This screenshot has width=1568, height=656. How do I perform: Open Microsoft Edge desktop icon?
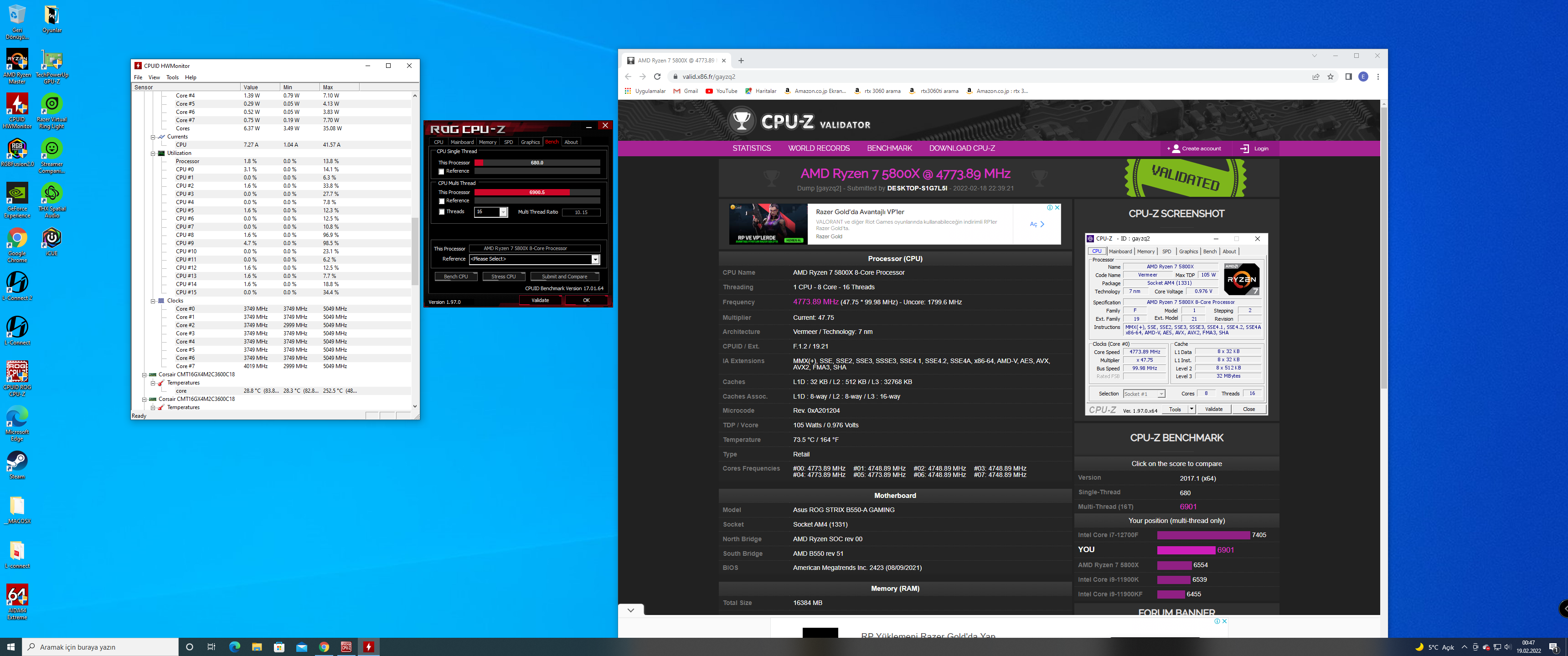[17, 424]
